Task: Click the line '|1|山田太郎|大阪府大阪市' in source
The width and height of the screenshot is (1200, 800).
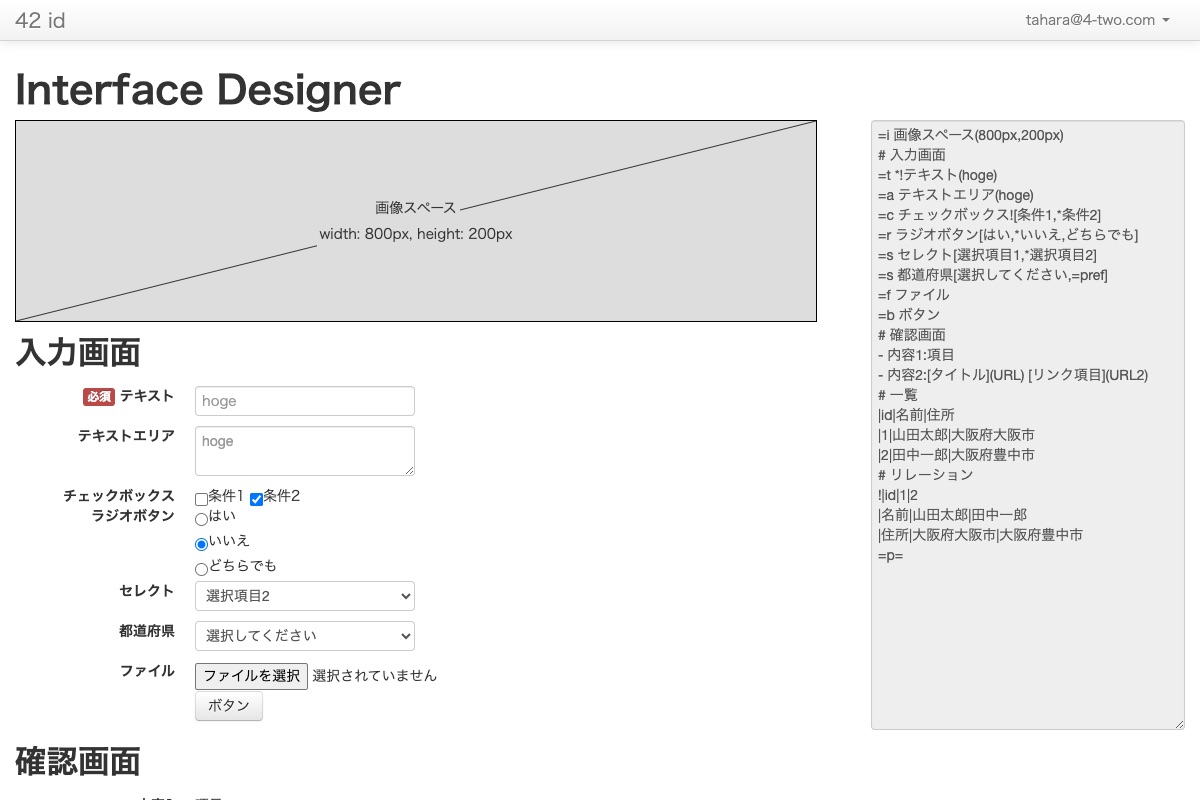Action: coord(956,435)
